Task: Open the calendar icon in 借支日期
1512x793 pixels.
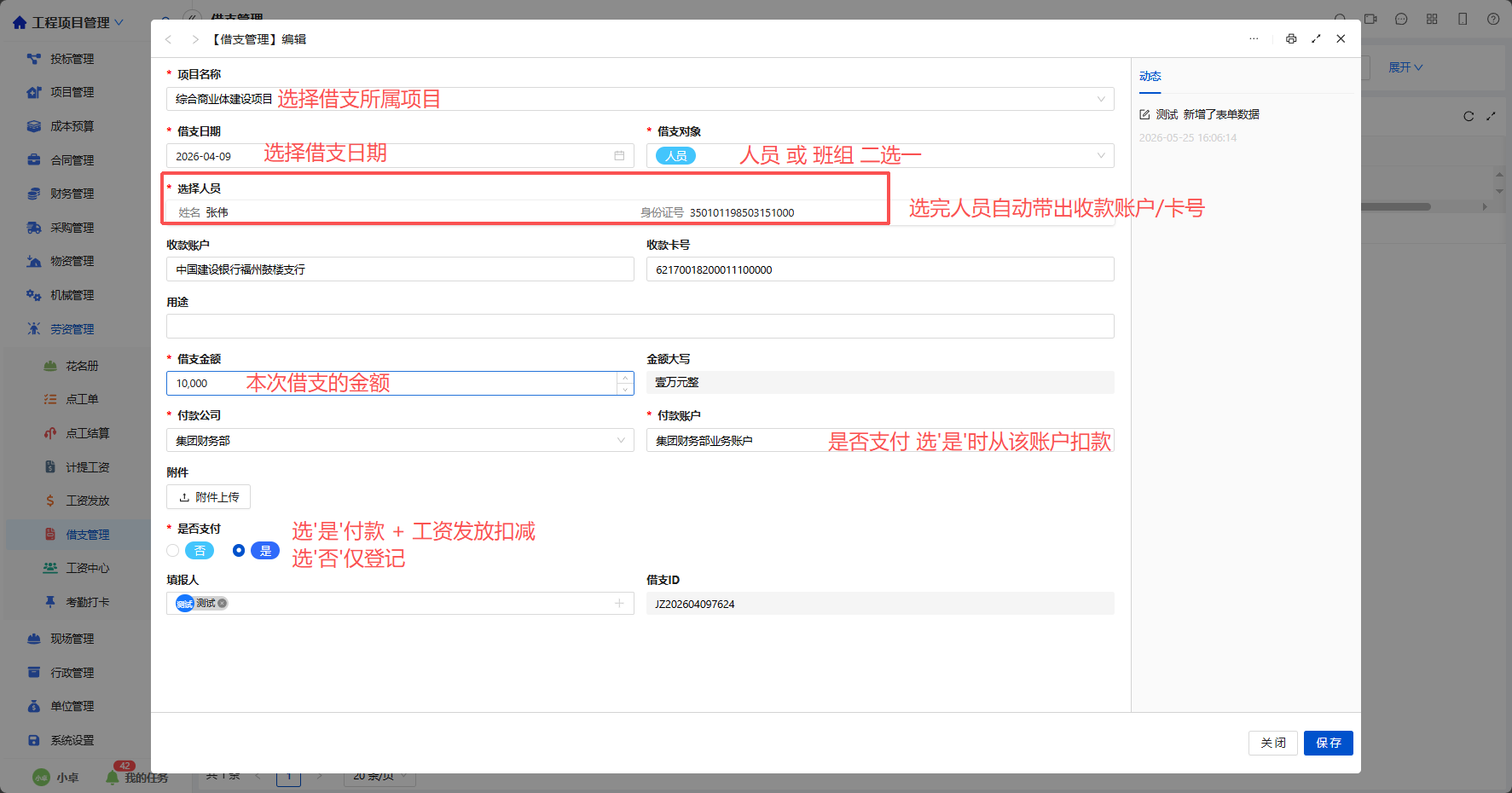Action: [x=619, y=156]
